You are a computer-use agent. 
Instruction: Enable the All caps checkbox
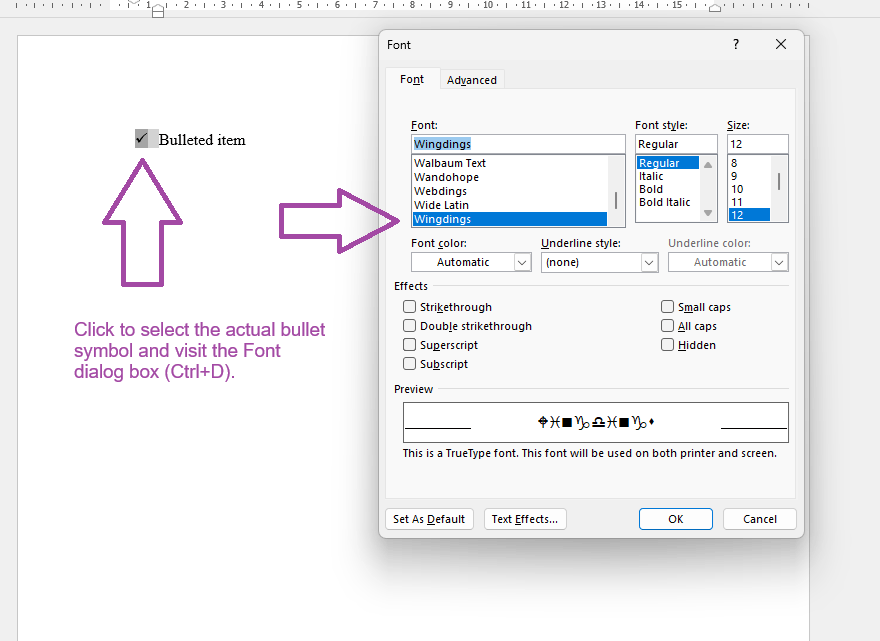667,326
